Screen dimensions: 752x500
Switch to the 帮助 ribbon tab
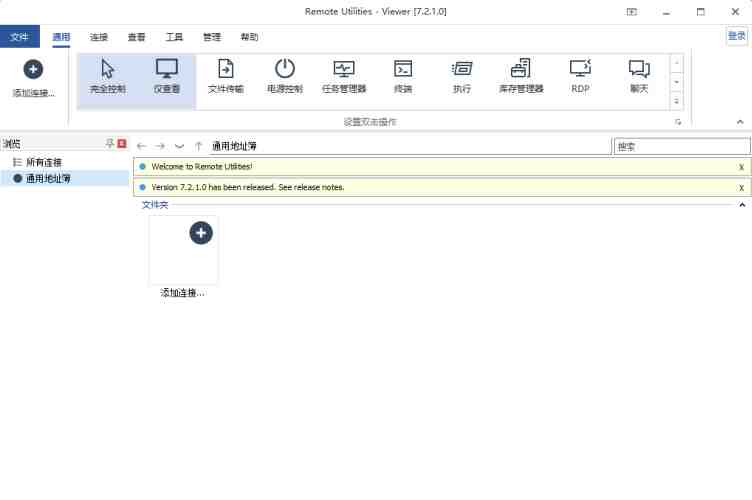249,37
